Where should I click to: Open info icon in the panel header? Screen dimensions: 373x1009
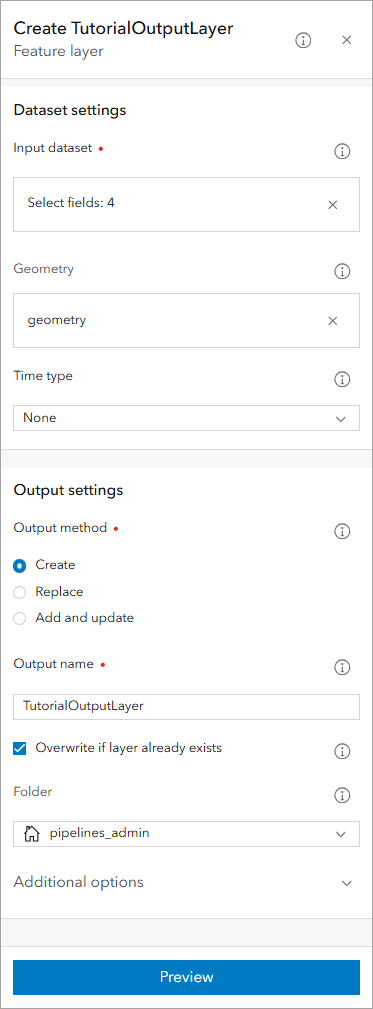click(x=303, y=41)
